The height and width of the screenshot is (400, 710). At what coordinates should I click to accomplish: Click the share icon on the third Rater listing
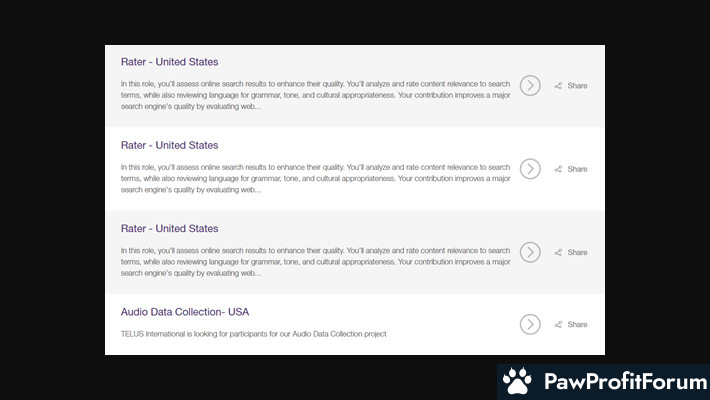[558, 252]
